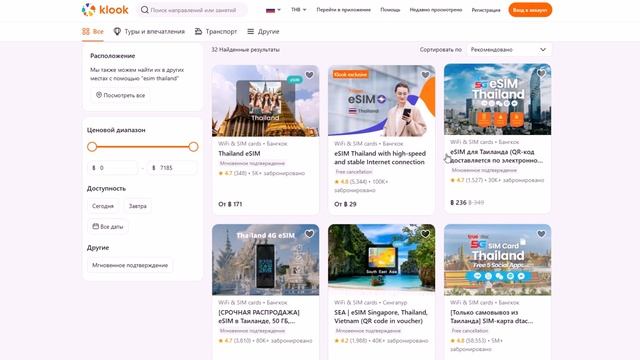640x360 pixels.
Task: Open 'eSIM для Таиланда (QR-код' title
Action: coord(496,156)
